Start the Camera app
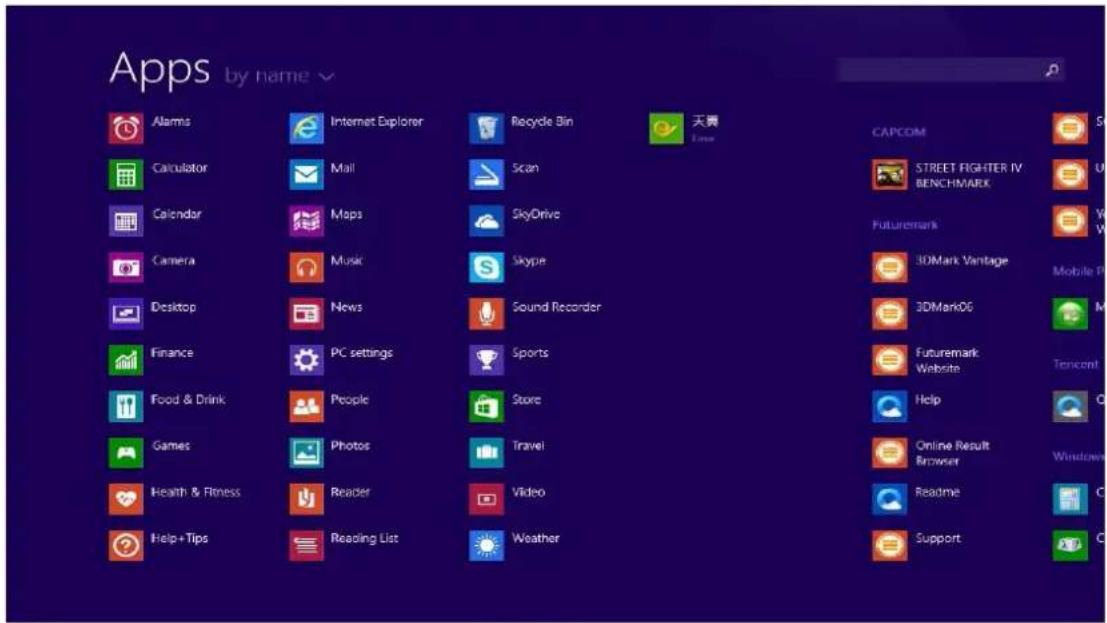 126,268
